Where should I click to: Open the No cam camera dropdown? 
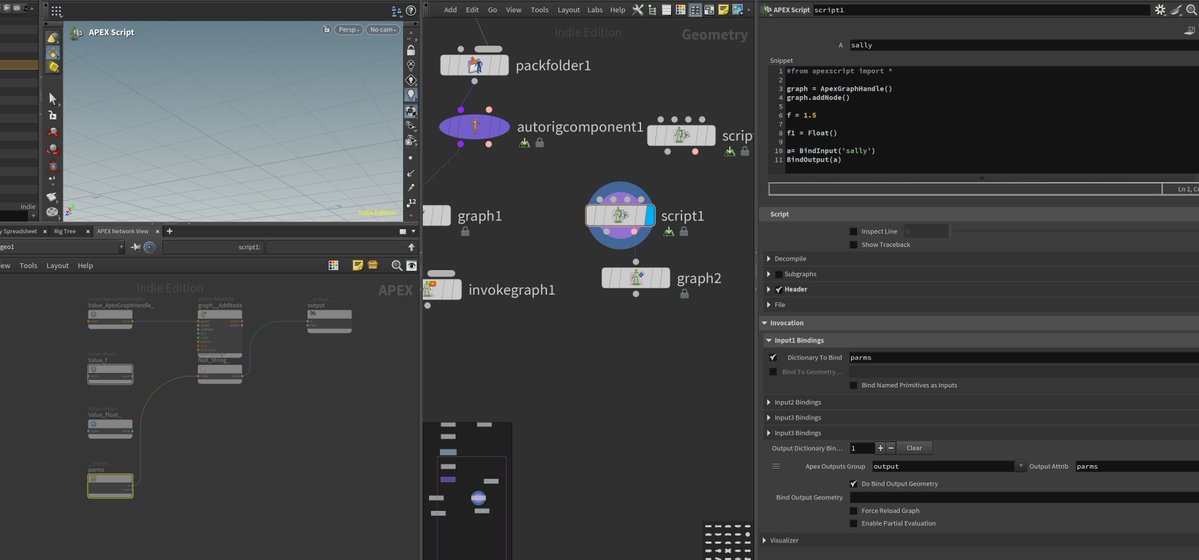coord(383,30)
